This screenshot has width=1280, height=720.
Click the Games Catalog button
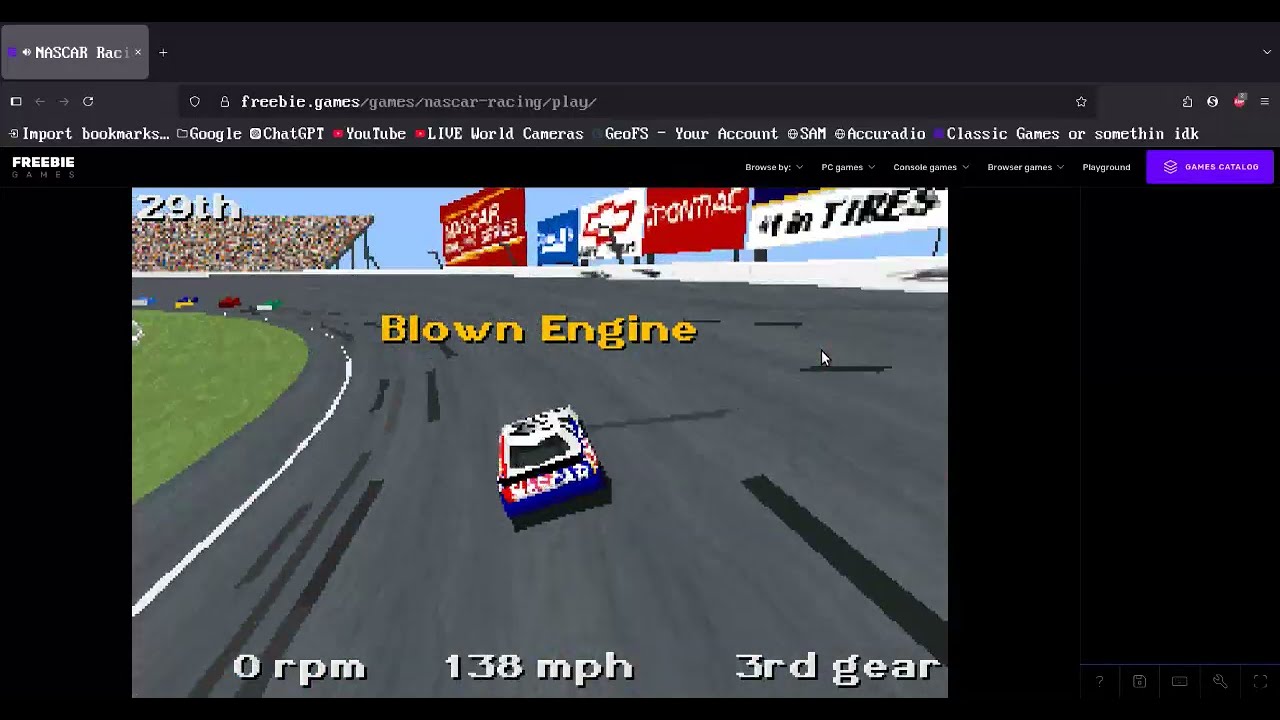click(x=1210, y=167)
